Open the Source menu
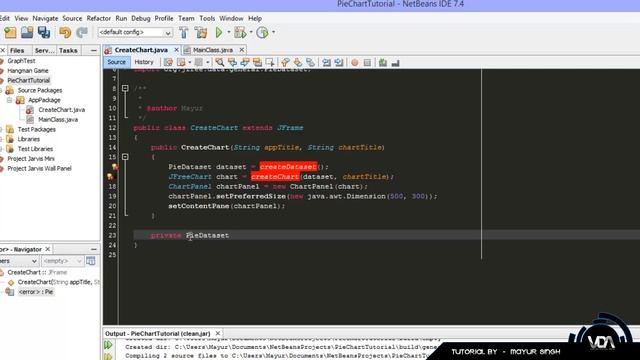Viewport: 640px width, 360px height. [x=72, y=18]
